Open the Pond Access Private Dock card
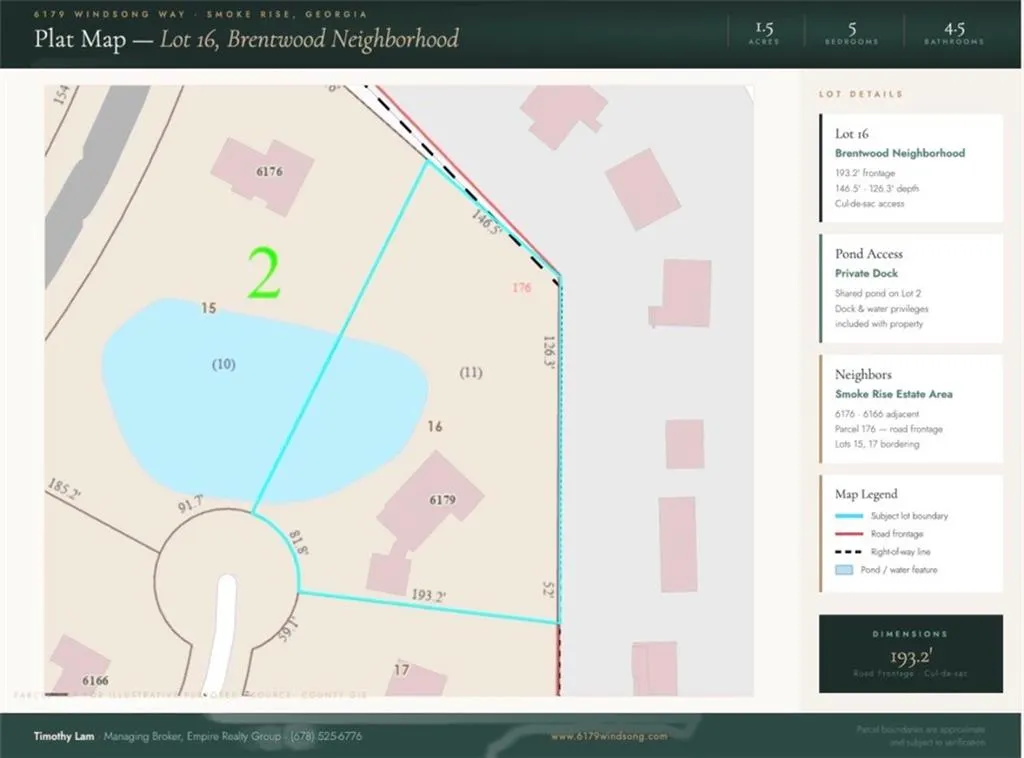 coord(911,288)
